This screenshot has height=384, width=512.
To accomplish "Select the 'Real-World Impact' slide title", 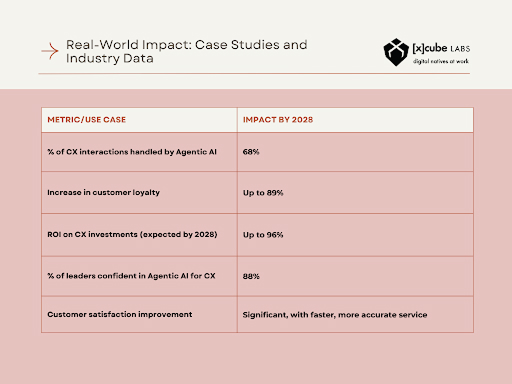I will (186, 51).
